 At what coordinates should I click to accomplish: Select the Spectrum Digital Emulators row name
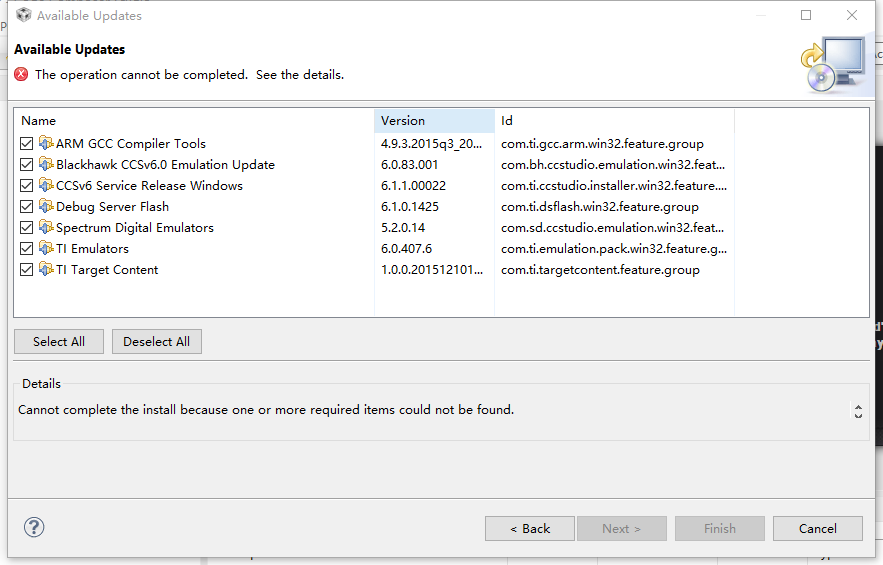[x=135, y=228]
